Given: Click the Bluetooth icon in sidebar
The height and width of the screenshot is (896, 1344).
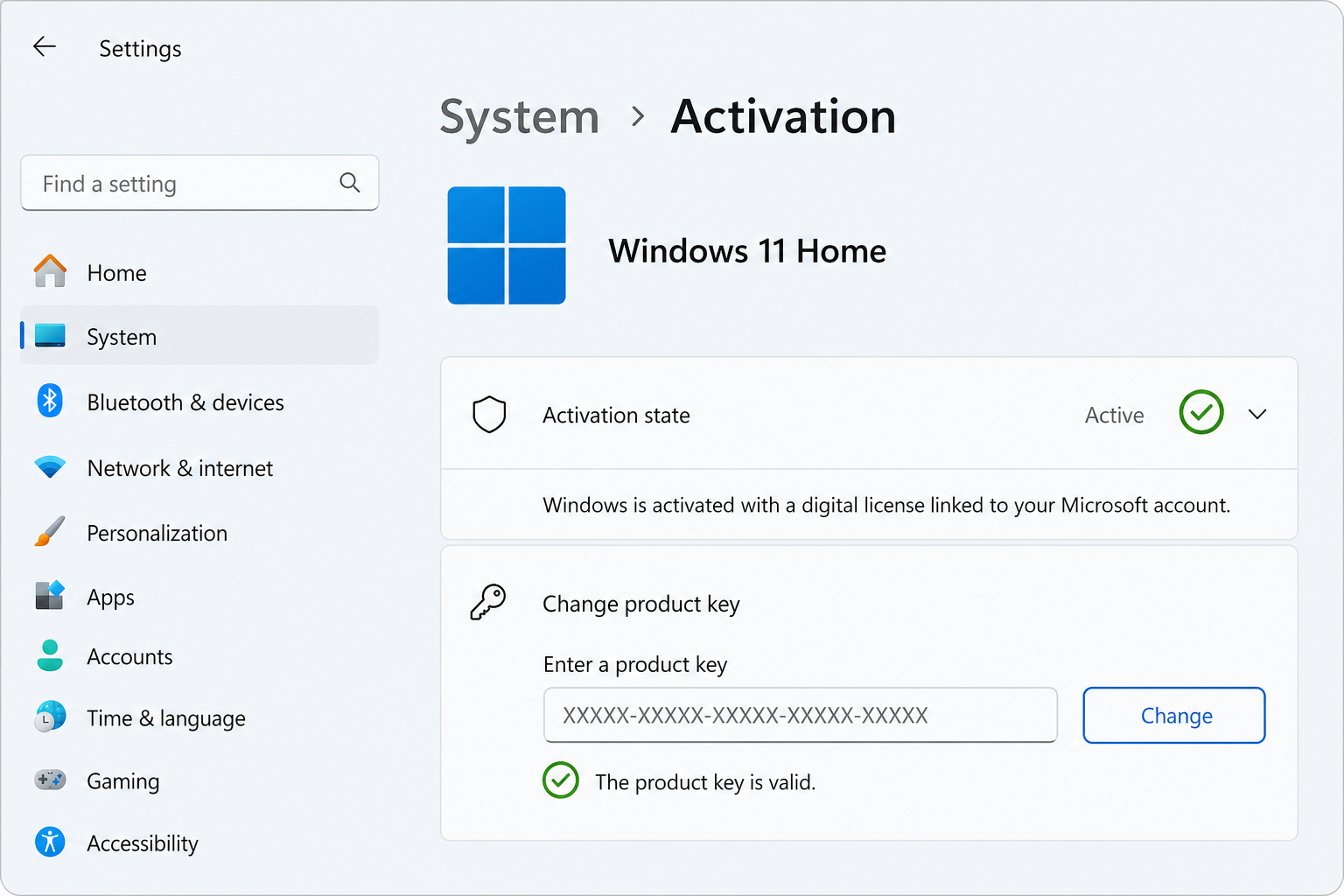Looking at the screenshot, I should coord(50,401).
